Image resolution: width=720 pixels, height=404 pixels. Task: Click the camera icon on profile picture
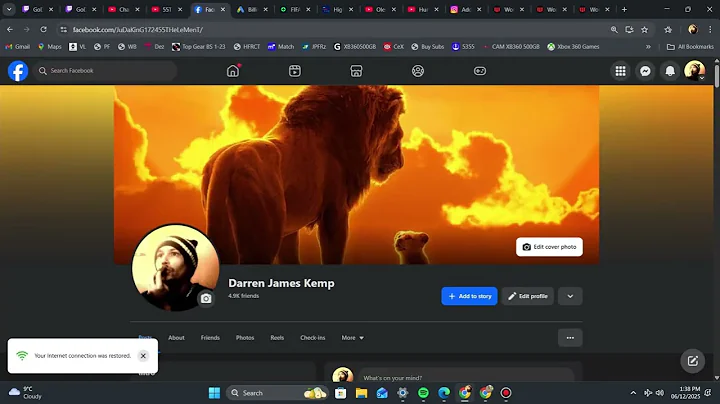206,298
